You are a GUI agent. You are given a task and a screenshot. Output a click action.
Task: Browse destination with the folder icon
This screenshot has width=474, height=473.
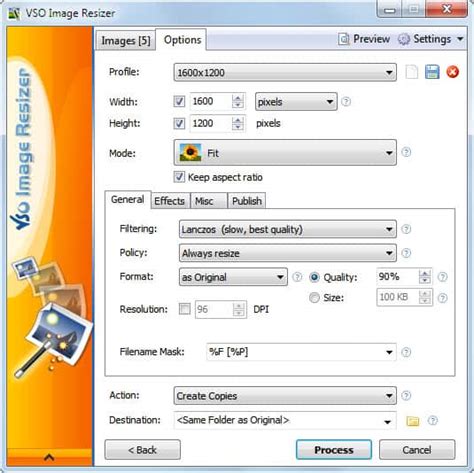413,421
